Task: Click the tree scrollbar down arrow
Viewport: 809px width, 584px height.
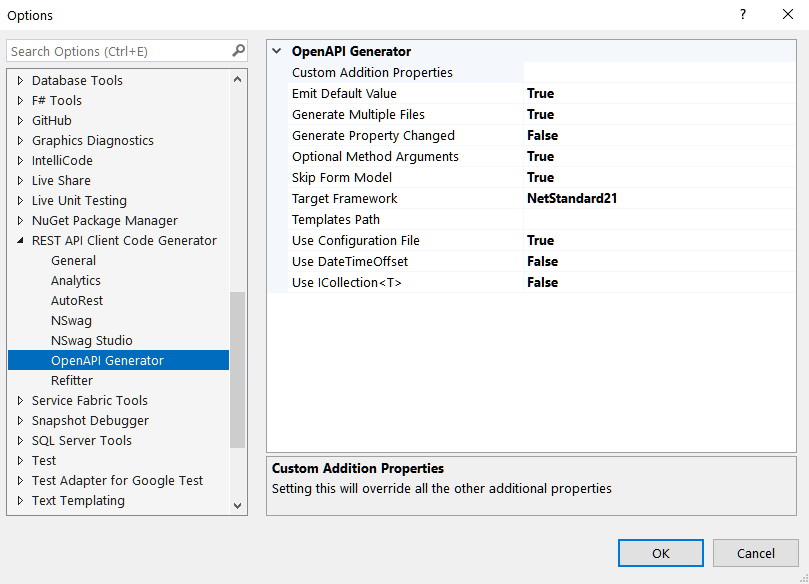Action: 237,506
